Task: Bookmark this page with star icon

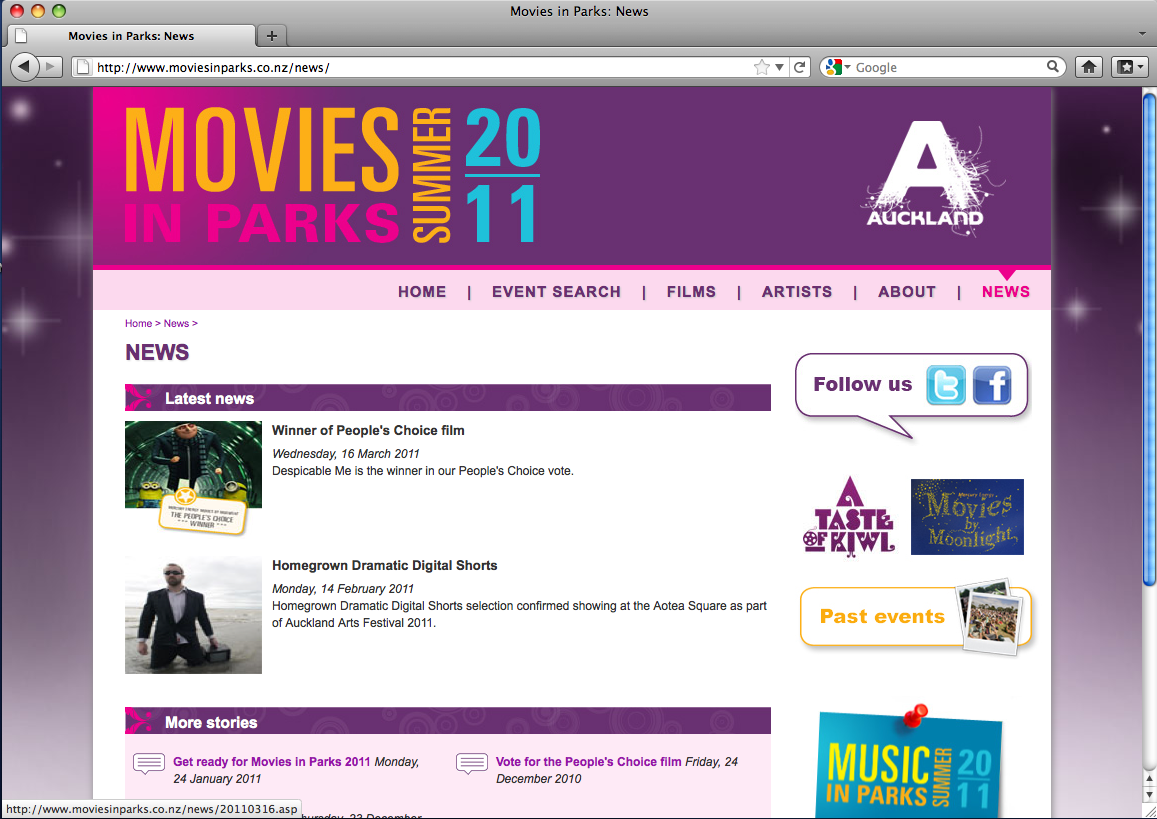Action: [761, 67]
